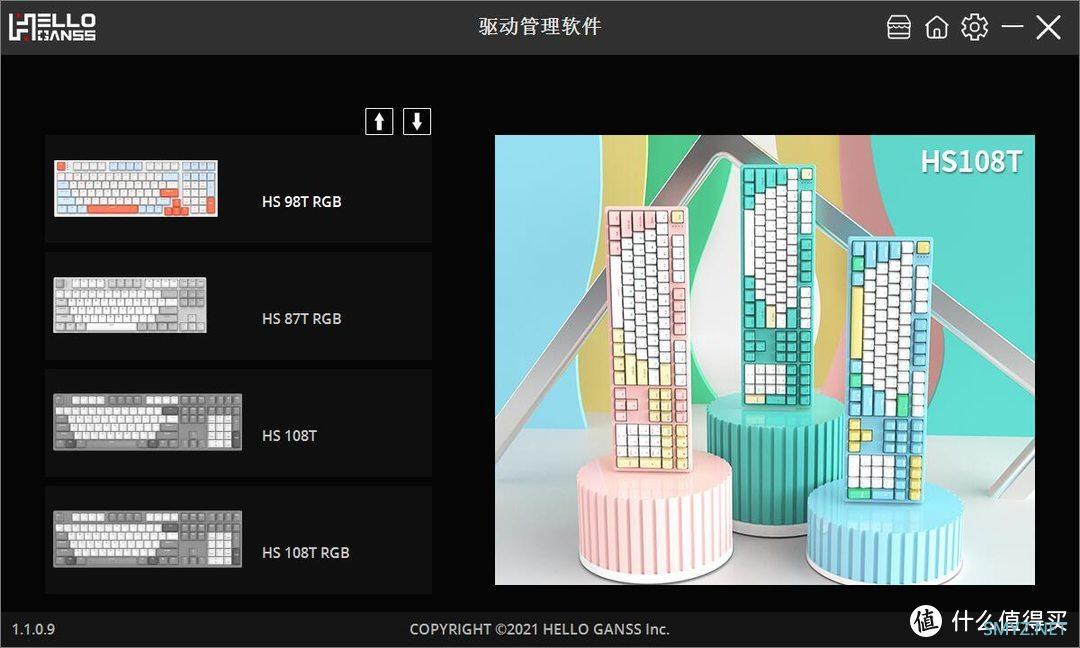Open settings gear icon
This screenshot has width=1080, height=648.
974,28
